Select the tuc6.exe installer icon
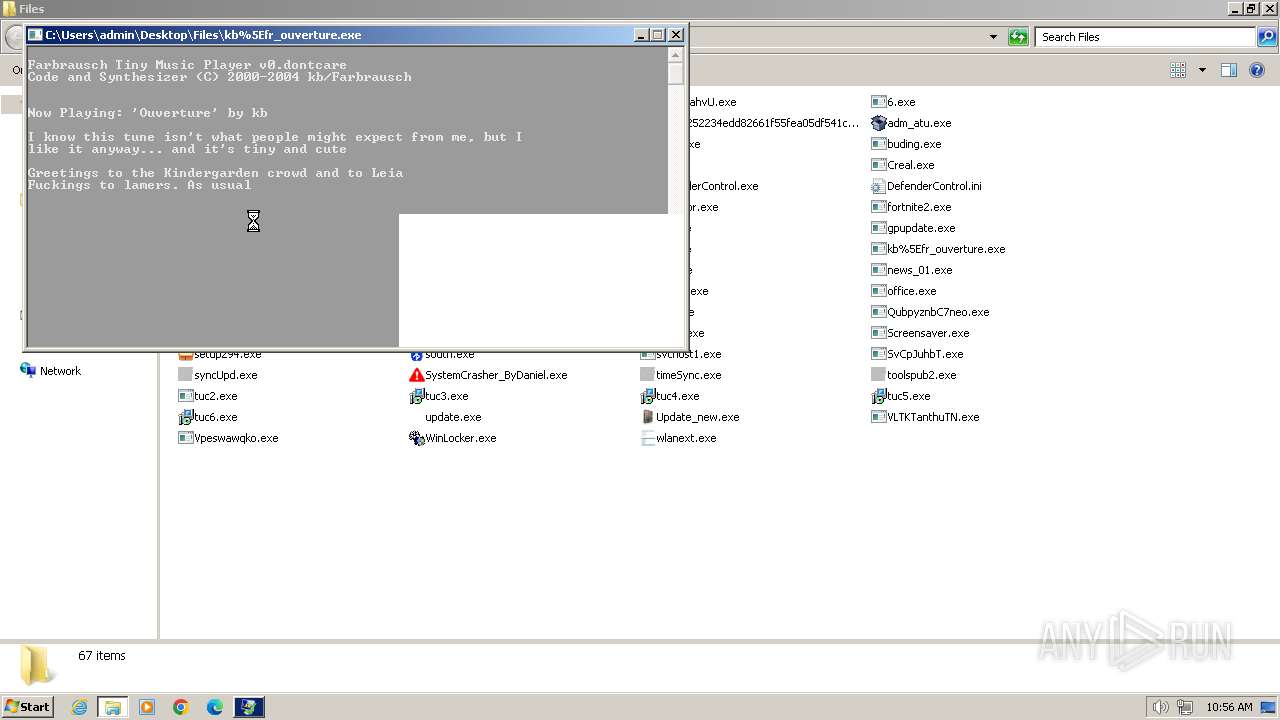This screenshot has width=1280, height=720. point(186,417)
